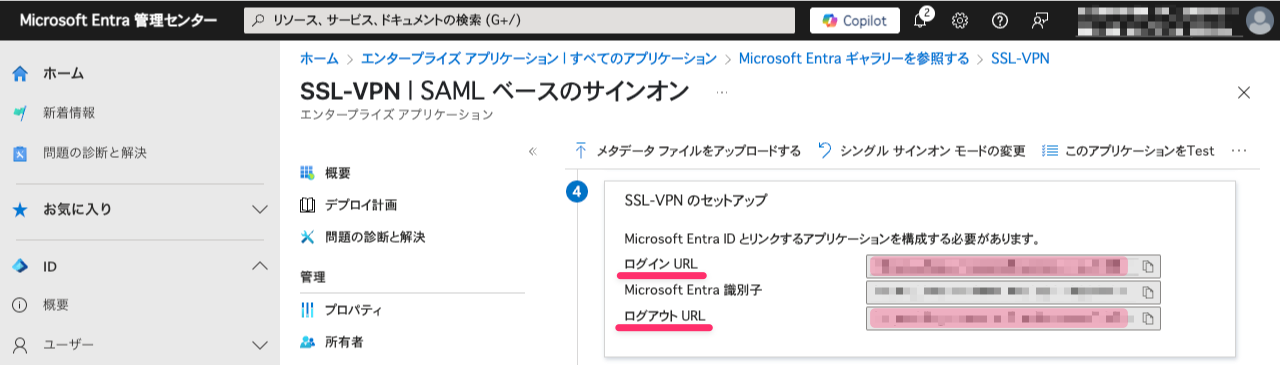Open the settings gear icon

[960, 20]
